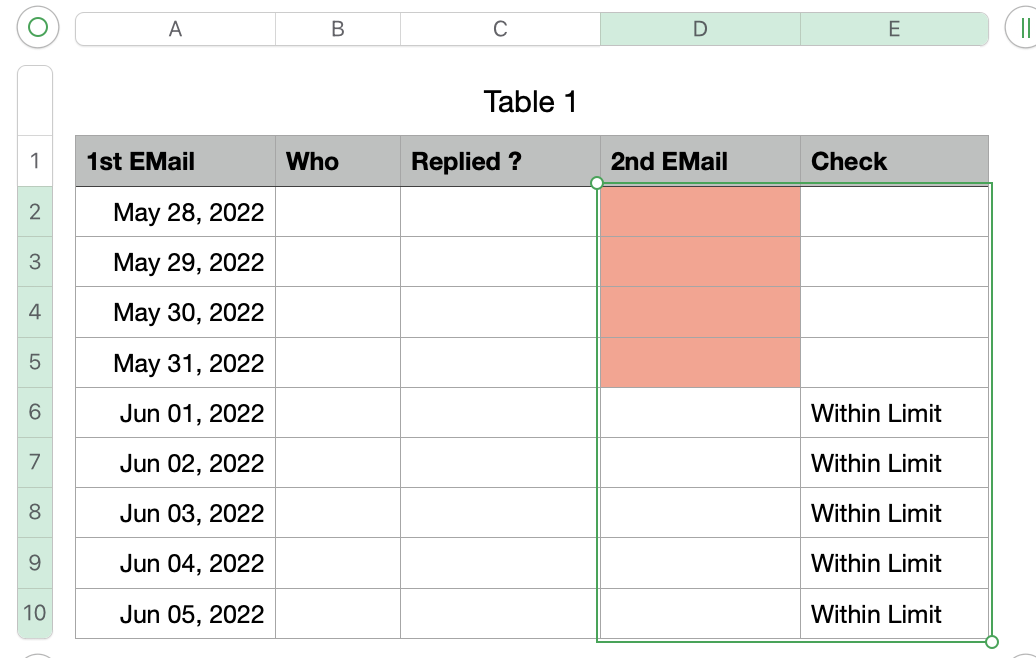Select row 1 header
This screenshot has width=1036, height=658.
tap(35, 161)
